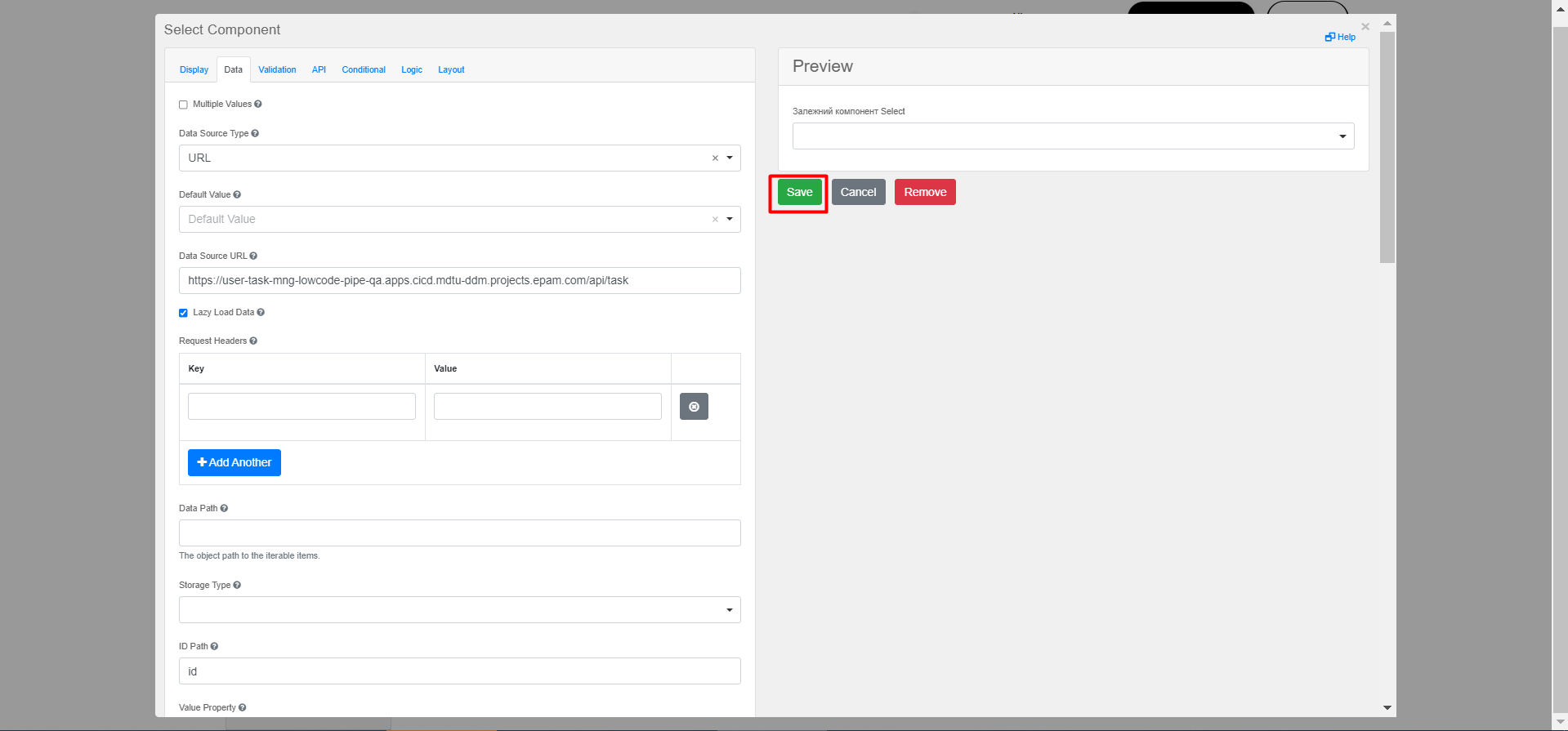The image size is (1568, 731).
Task: Expand the Storage Type dropdown
Action: coord(730,610)
